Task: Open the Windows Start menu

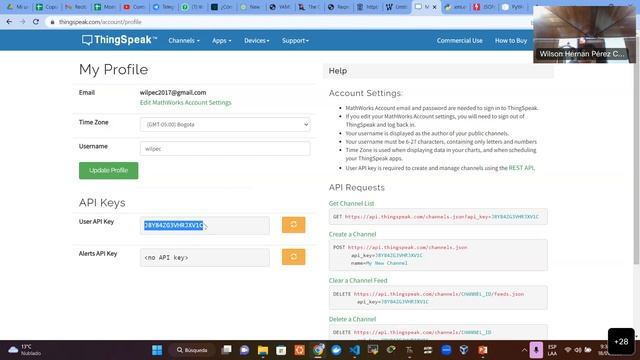Action: click(157, 350)
